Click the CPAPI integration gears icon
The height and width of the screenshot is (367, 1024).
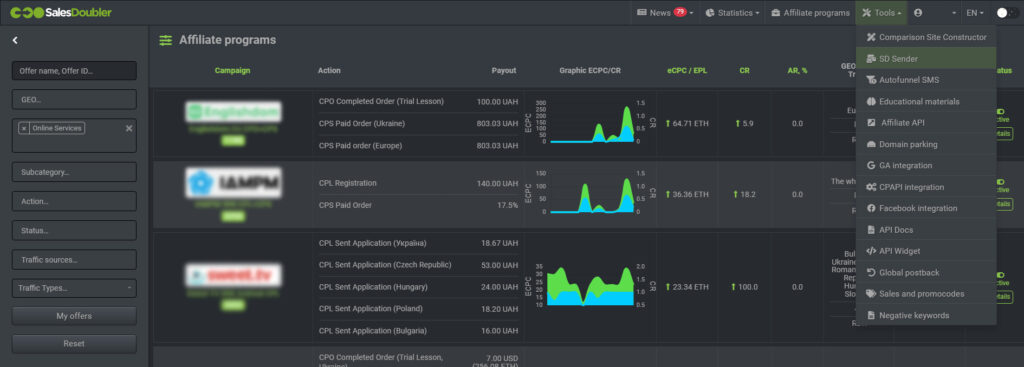pos(871,187)
